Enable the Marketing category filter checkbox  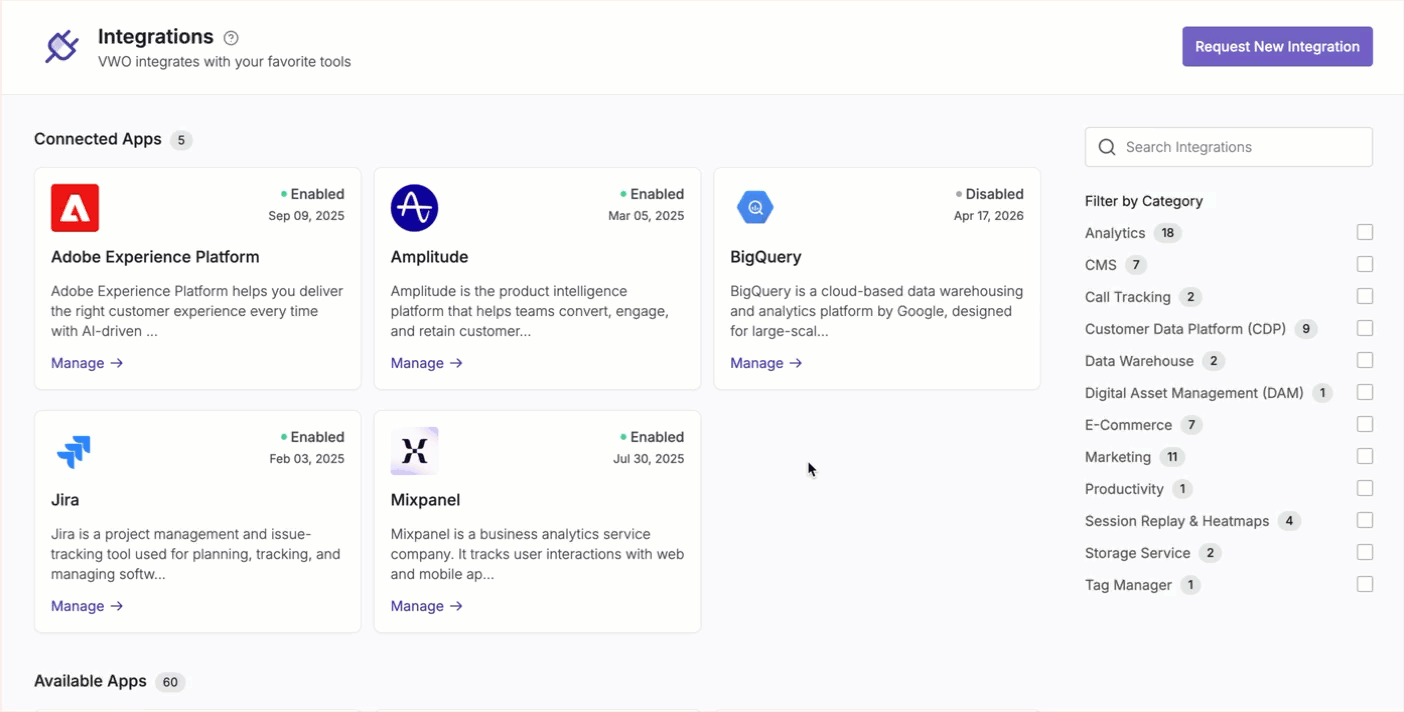(x=1365, y=456)
